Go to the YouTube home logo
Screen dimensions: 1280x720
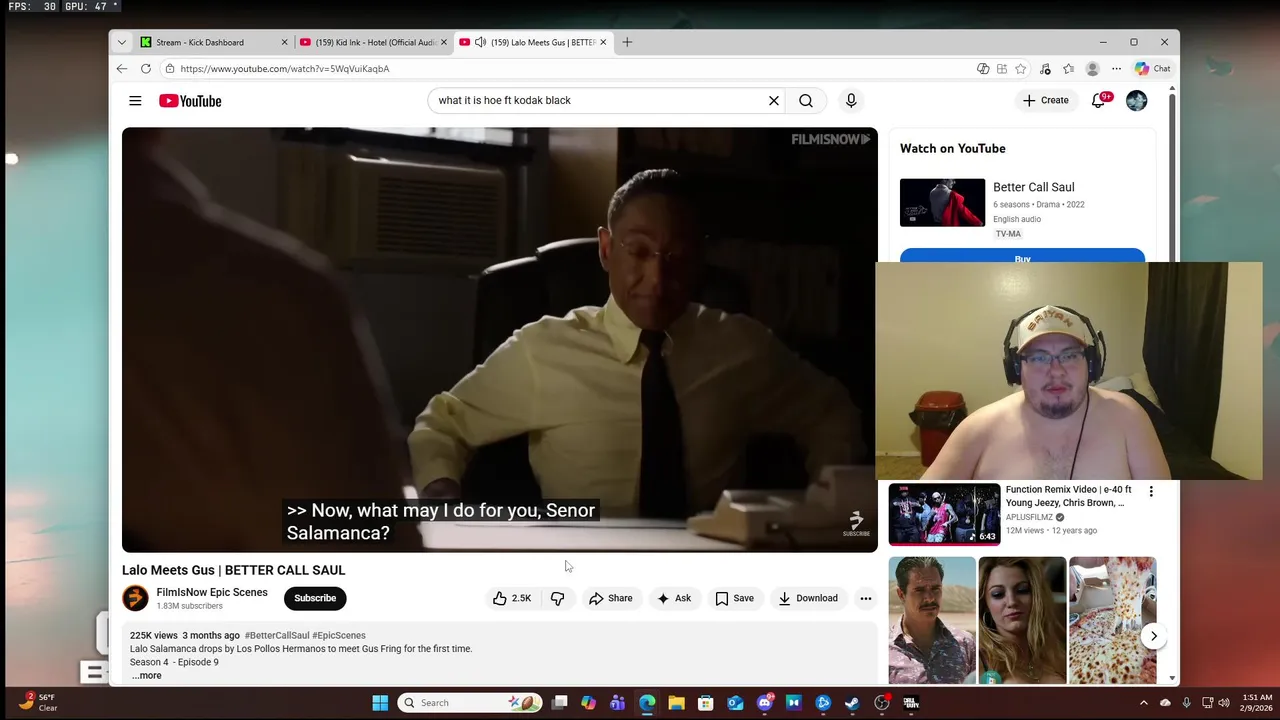click(x=190, y=100)
